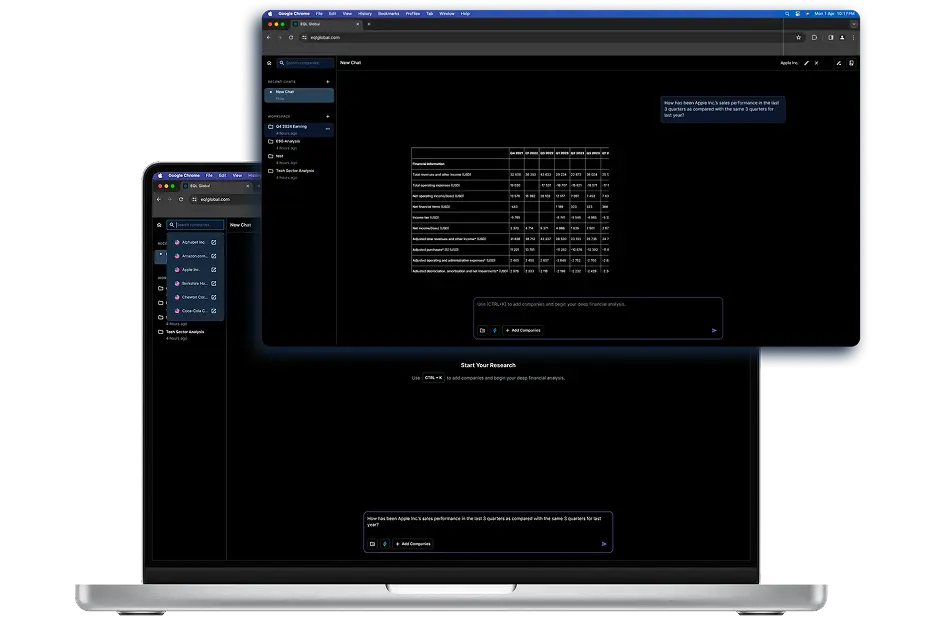Image resolution: width=943 pixels, height=620 pixels.
Task: Open Tech Sector Analysis in back window sidebar
Action: tap(185, 334)
